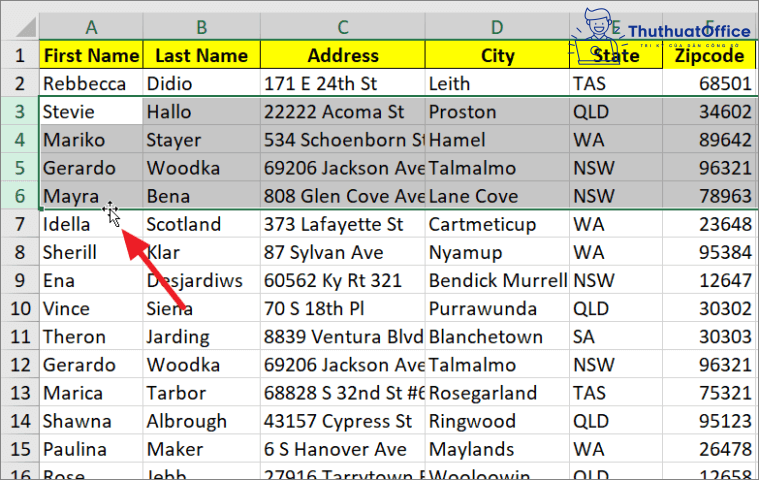Select column D header
This screenshot has width=759, height=480.
tap(496, 26)
